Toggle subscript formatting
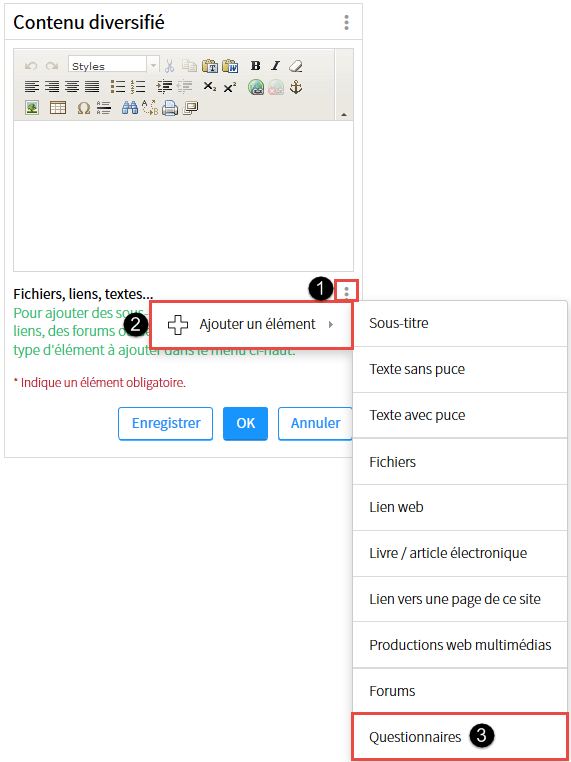This screenshot has height=762, width=571. (x=210, y=87)
